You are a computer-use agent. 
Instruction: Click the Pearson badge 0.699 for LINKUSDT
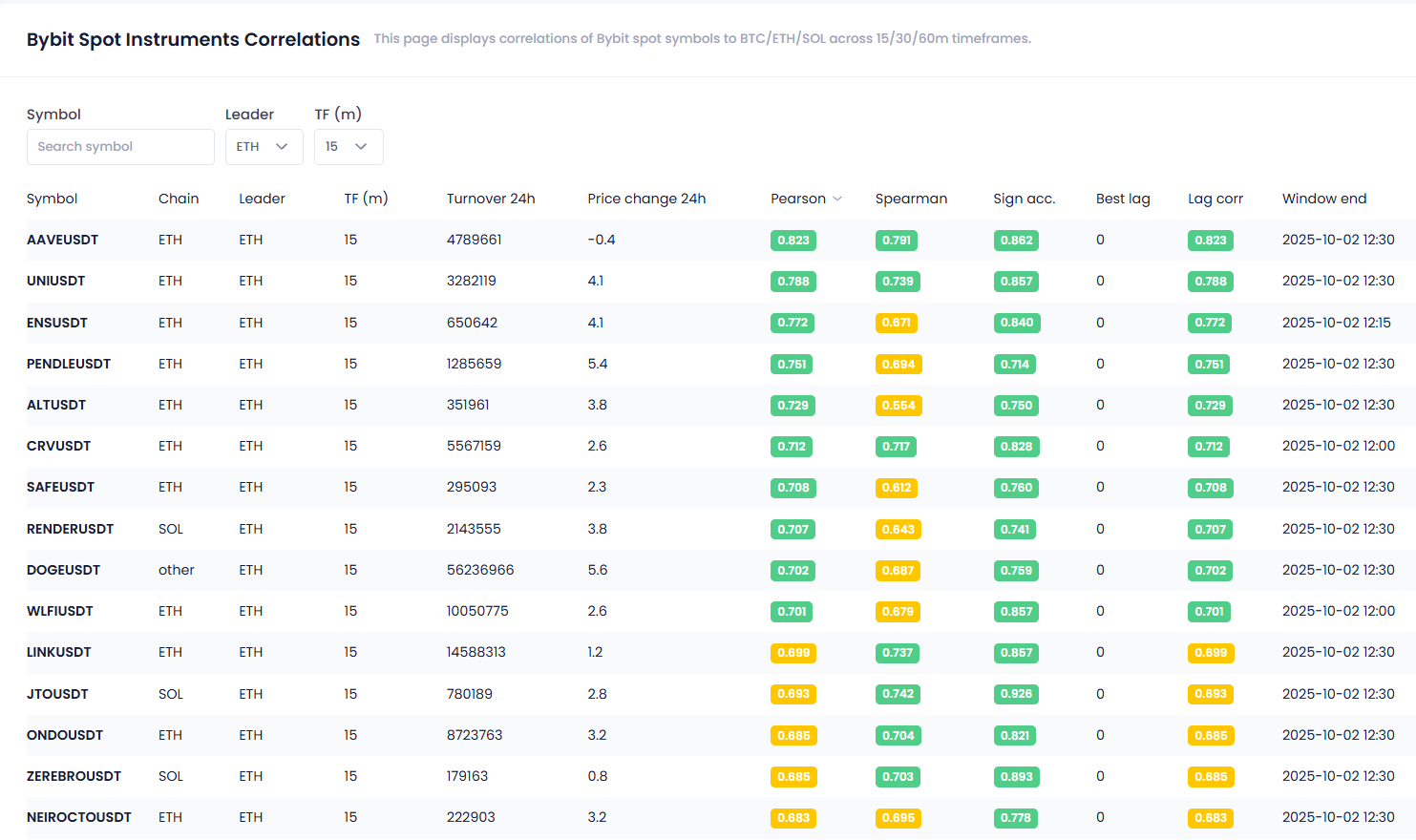[793, 654]
